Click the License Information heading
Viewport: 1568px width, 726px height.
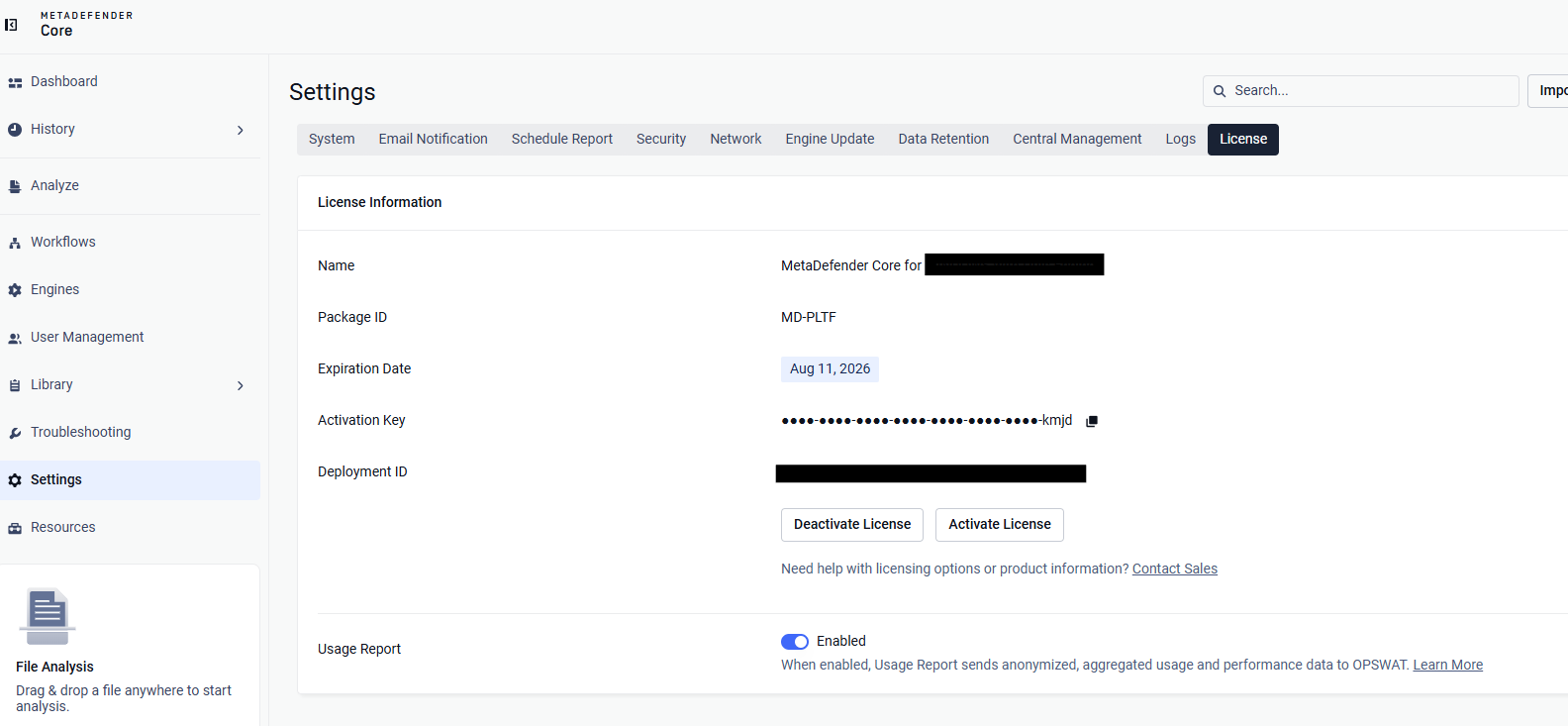click(x=379, y=203)
